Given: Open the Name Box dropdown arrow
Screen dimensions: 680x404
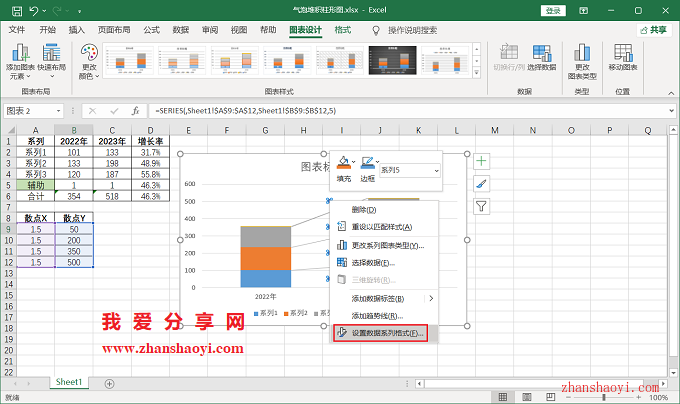Looking at the screenshot, I should (58, 111).
